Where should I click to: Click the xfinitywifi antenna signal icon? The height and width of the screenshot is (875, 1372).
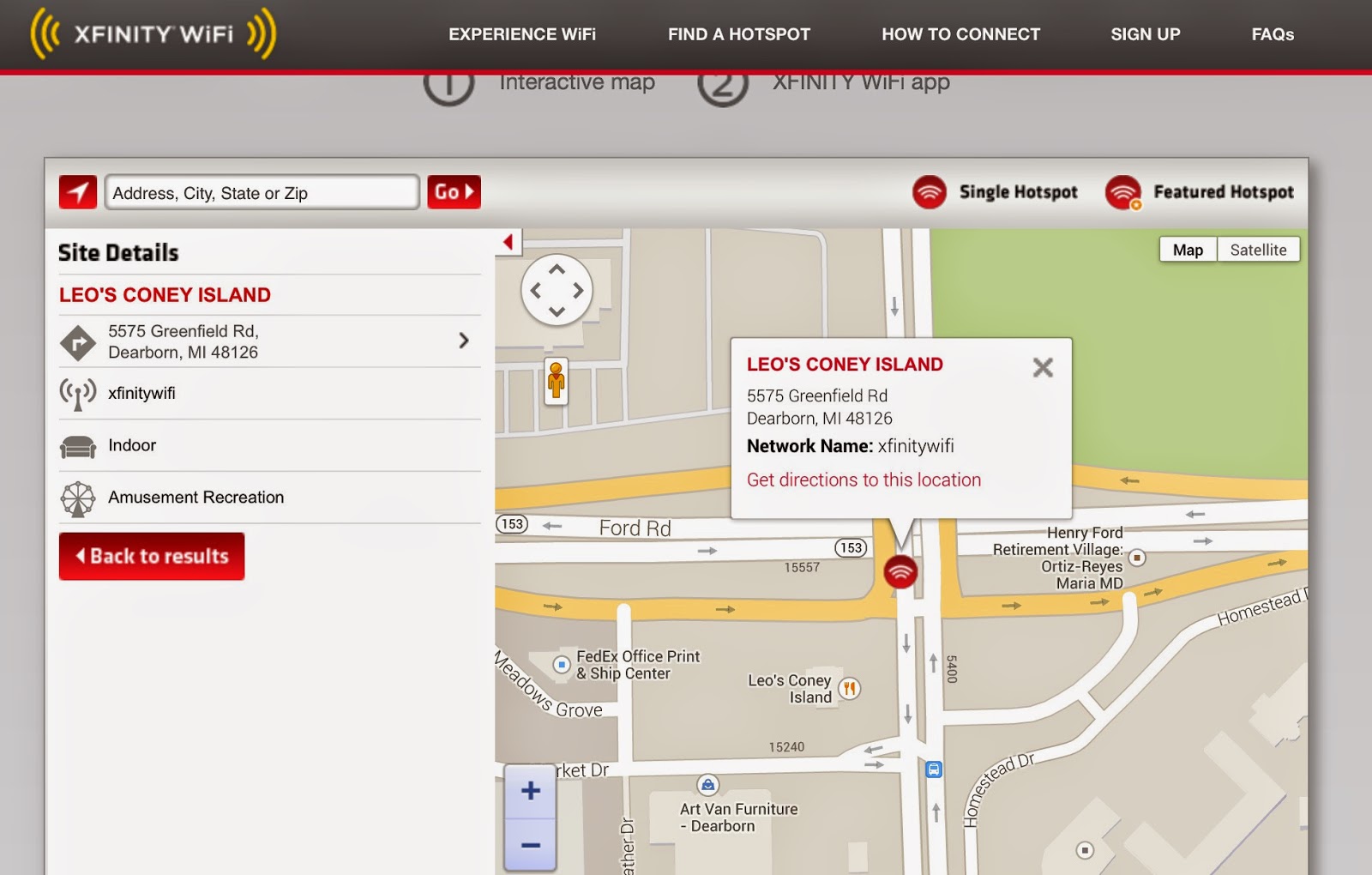(x=78, y=395)
